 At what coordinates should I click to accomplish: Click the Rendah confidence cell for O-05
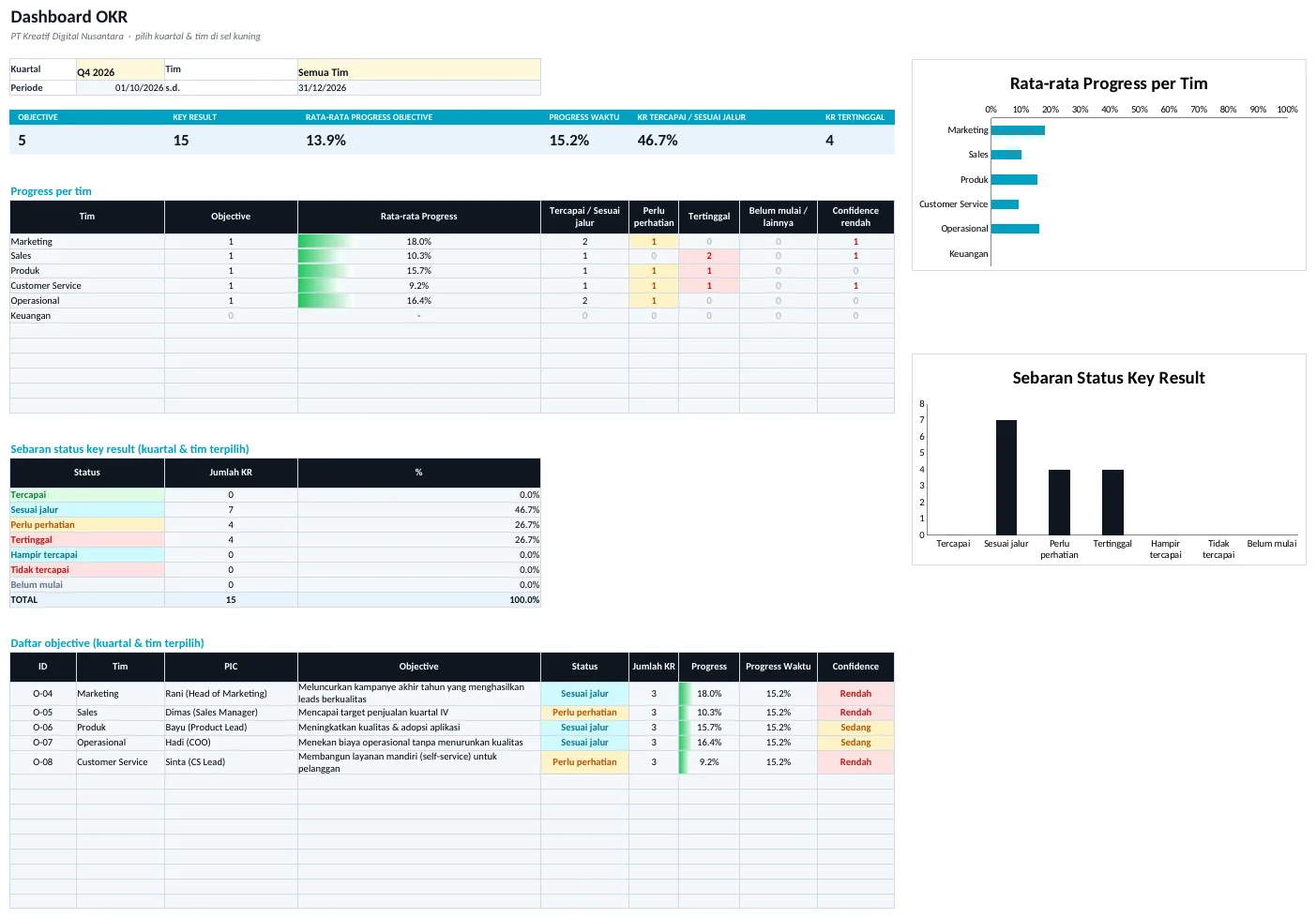[855, 713]
